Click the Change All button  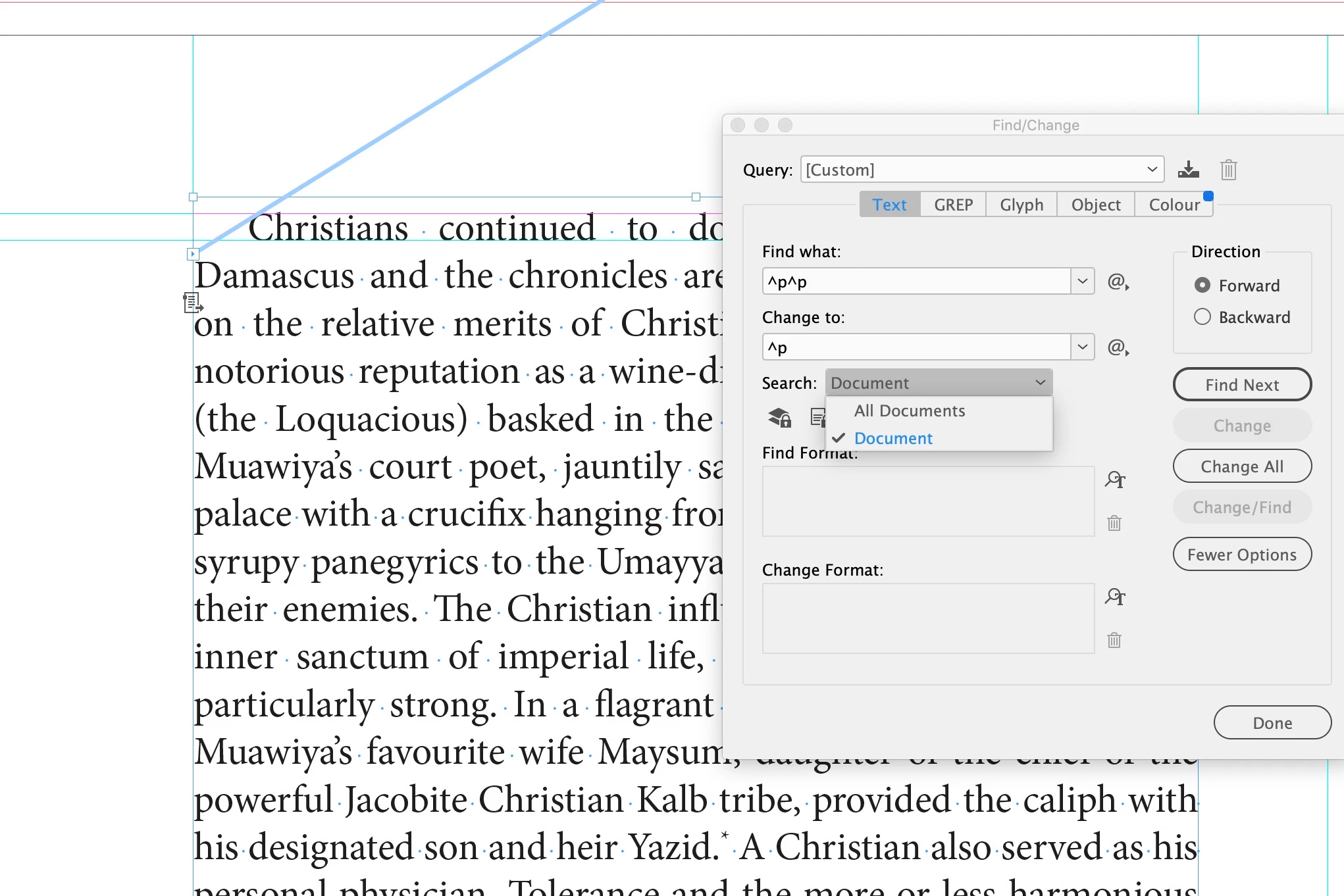point(1242,466)
